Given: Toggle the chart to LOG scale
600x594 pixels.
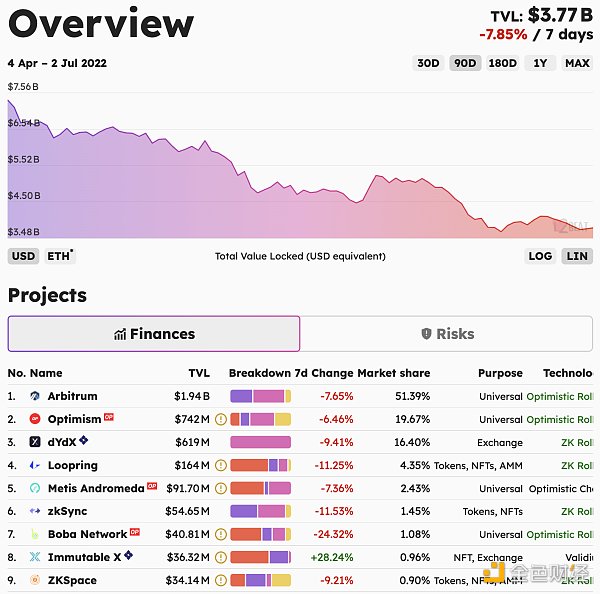Looking at the screenshot, I should [540, 256].
